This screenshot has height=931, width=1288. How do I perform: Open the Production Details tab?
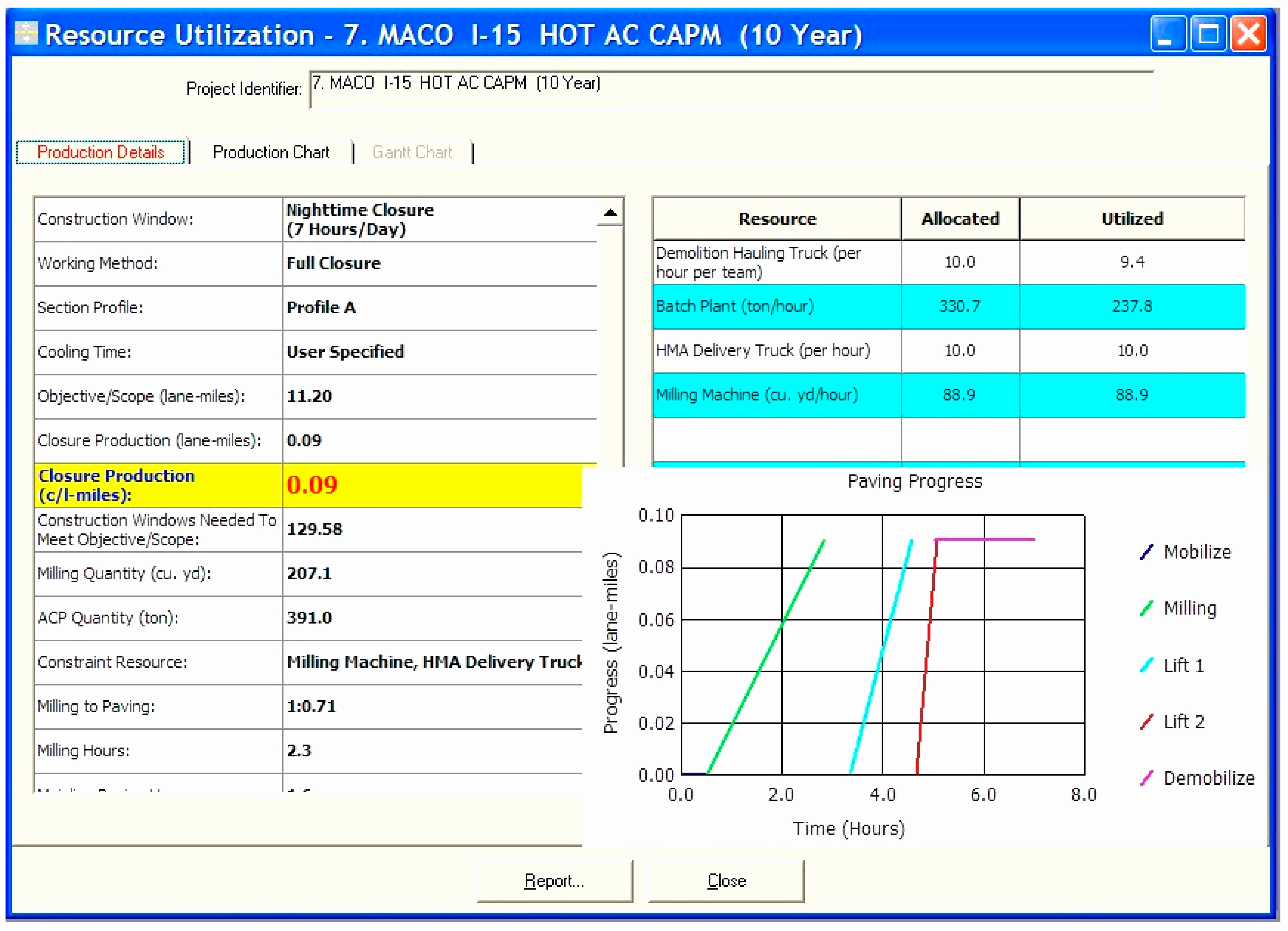pos(101,152)
